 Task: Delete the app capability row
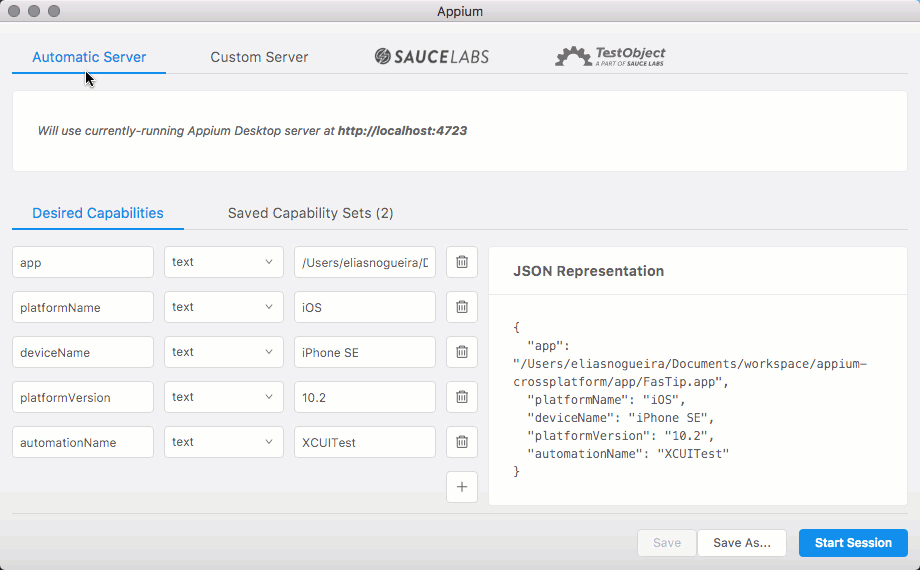point(462,262)
